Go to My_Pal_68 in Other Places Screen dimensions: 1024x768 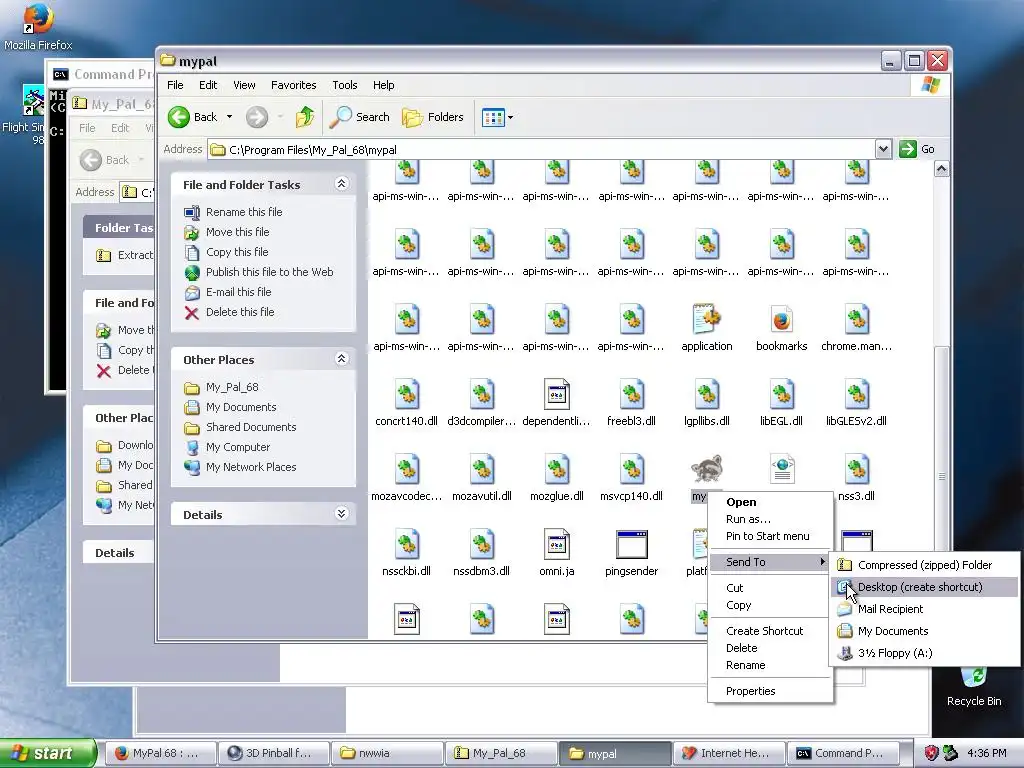(x=232, y=387)
